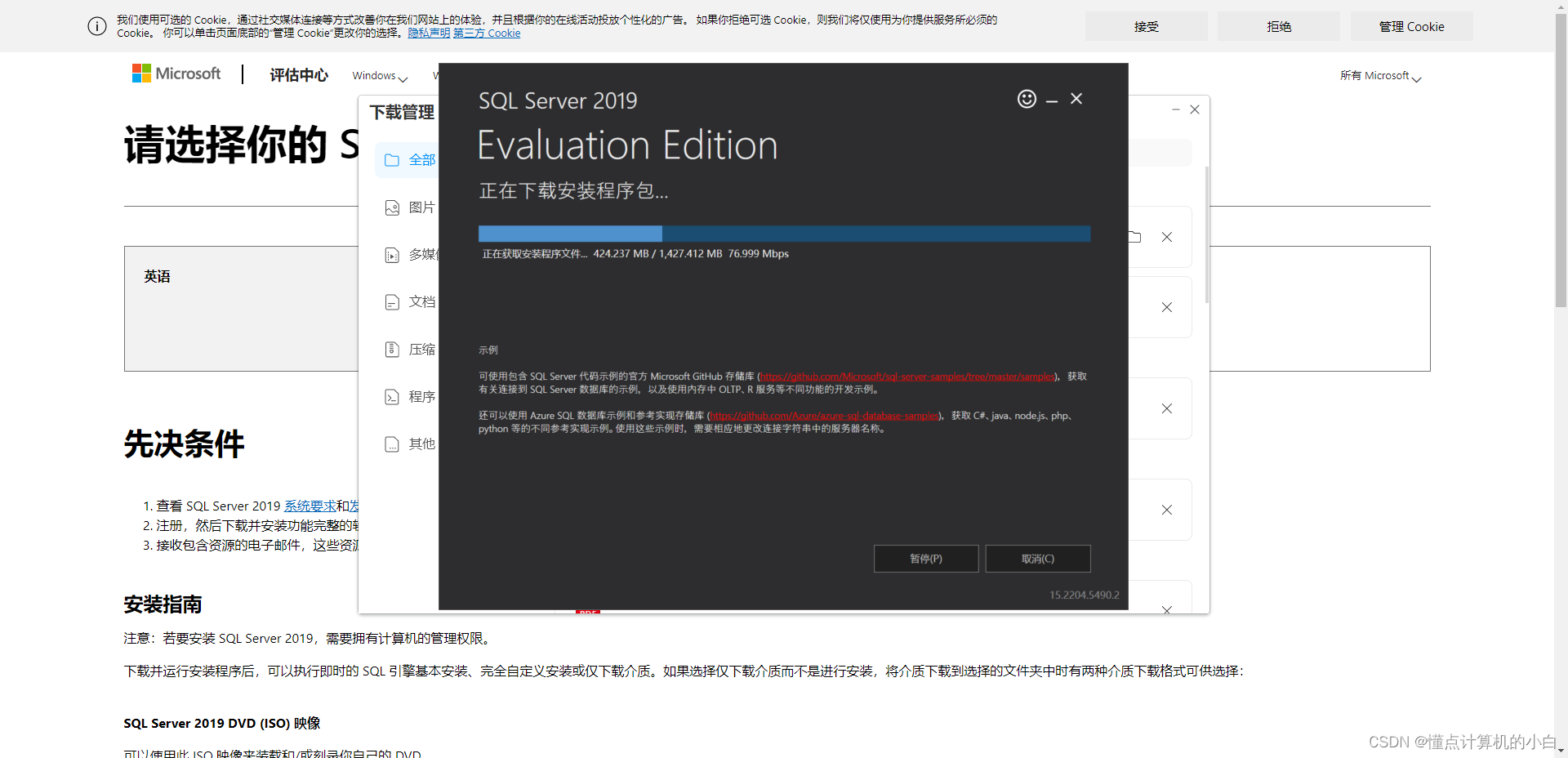
Task: Click the download manager list scrollbar
Action: click(1207, 234)
